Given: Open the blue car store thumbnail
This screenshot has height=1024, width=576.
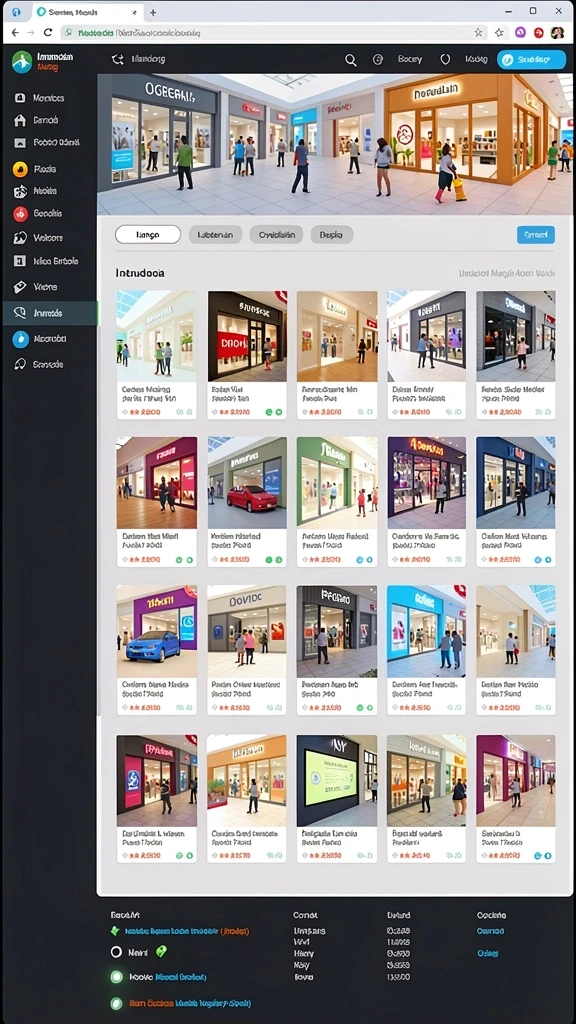Looking at the screenshot, I should pyautogui.click(x=157, y=632).
